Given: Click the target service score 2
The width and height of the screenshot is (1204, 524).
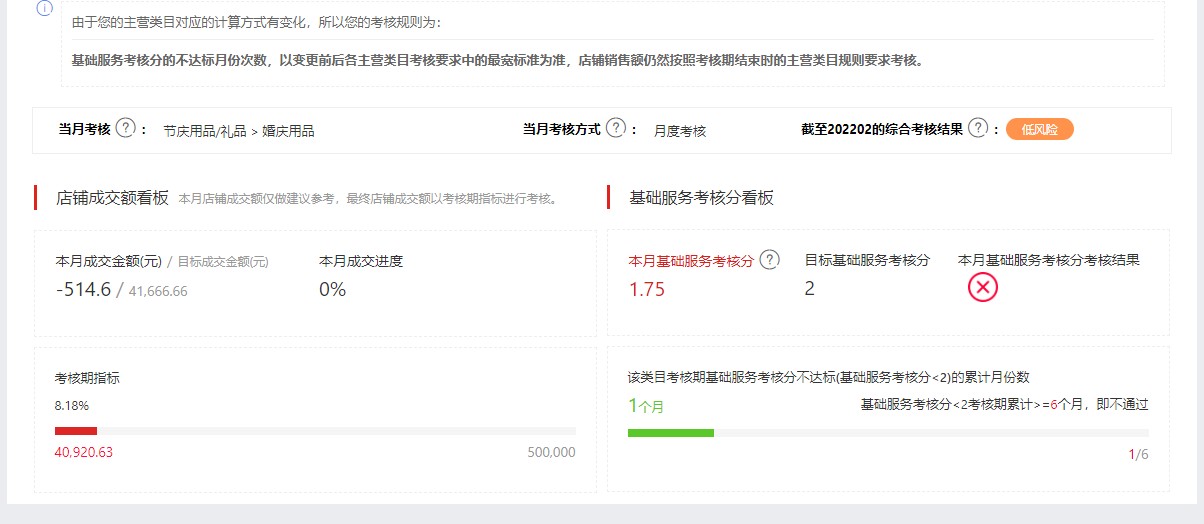Looking at the screenshot, I should [x=810, y=289].
